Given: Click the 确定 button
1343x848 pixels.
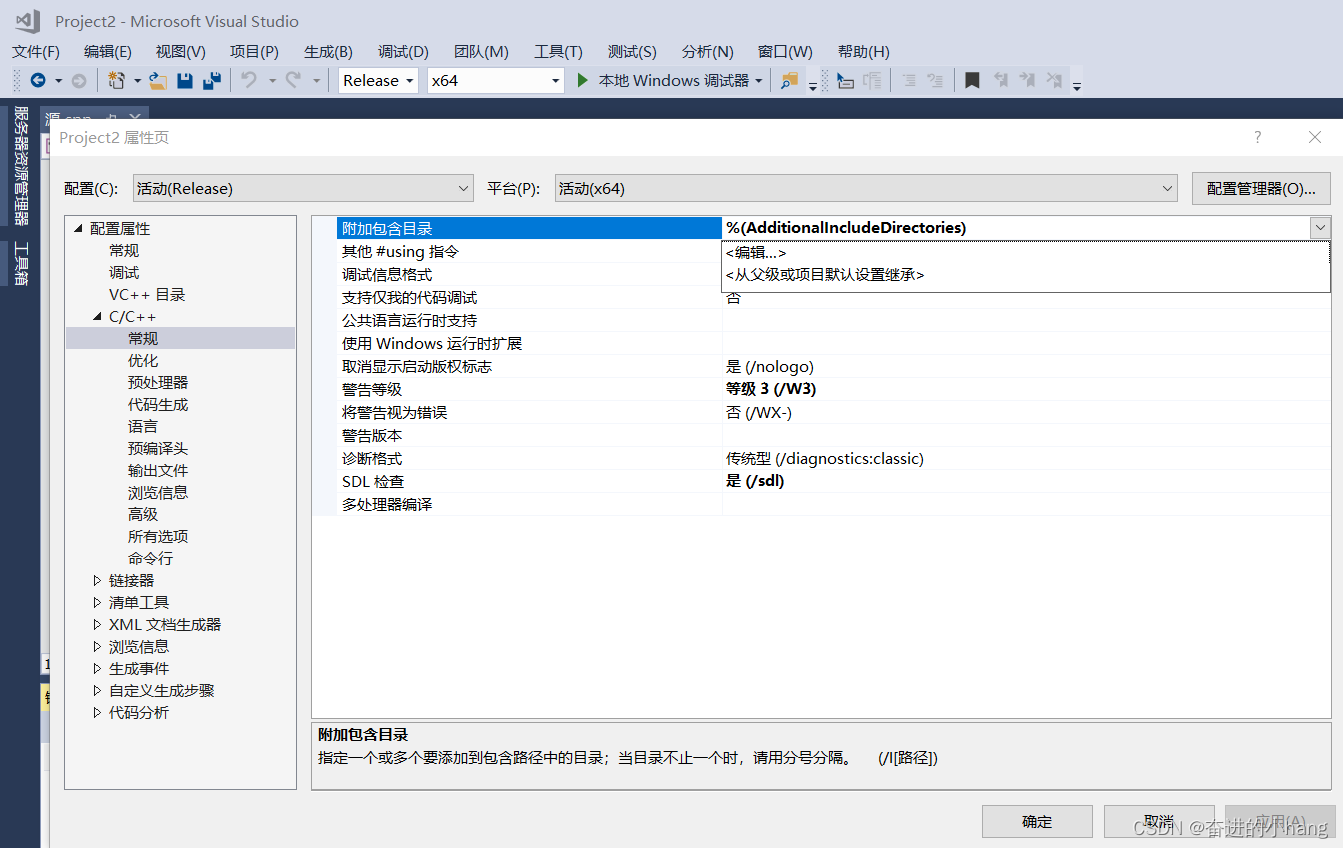Looking at the screenshot, I should [x=1037, y=822].
